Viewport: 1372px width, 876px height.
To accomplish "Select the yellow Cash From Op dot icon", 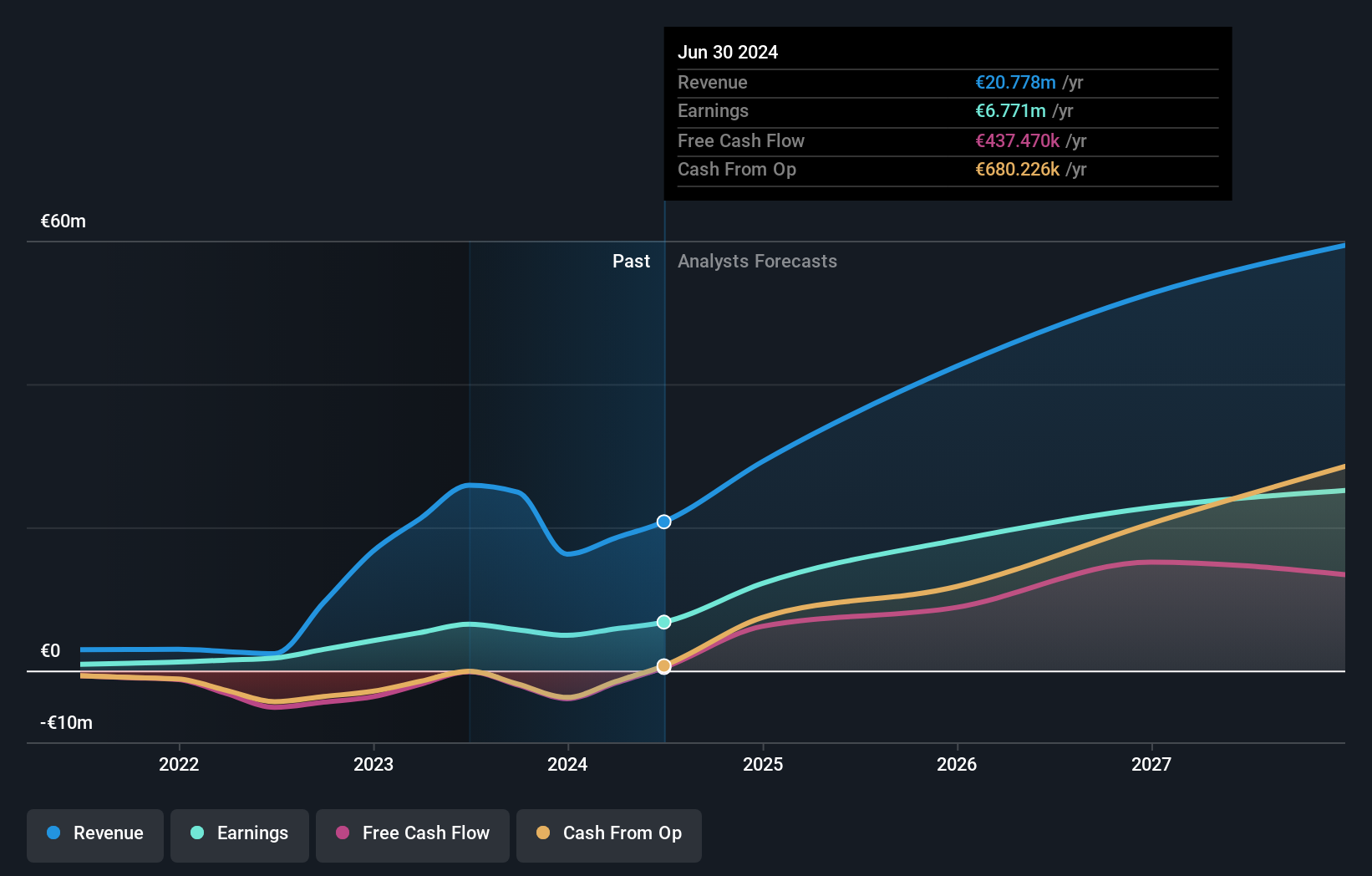I will point(543,833).
